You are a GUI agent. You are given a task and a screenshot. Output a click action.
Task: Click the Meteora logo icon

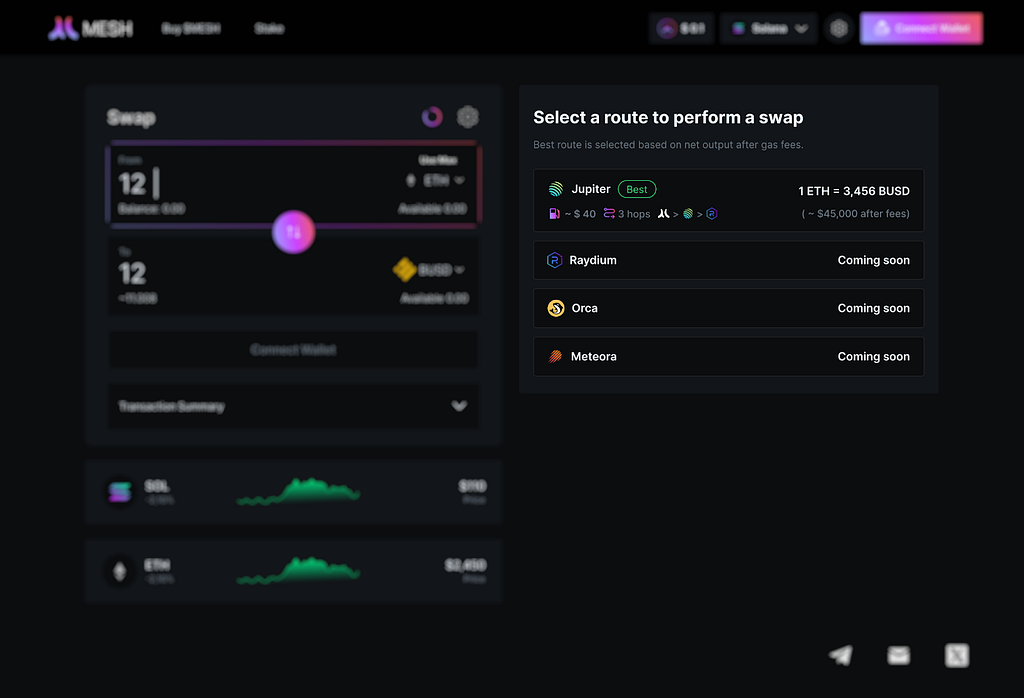(555, 357)
